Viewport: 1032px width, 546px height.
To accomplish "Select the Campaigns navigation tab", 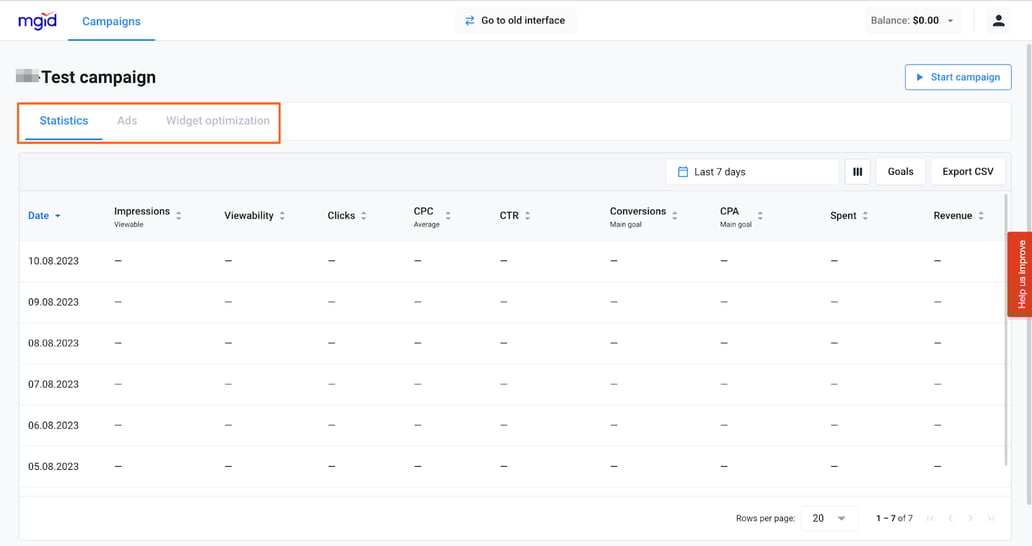I will coord(111,21).
